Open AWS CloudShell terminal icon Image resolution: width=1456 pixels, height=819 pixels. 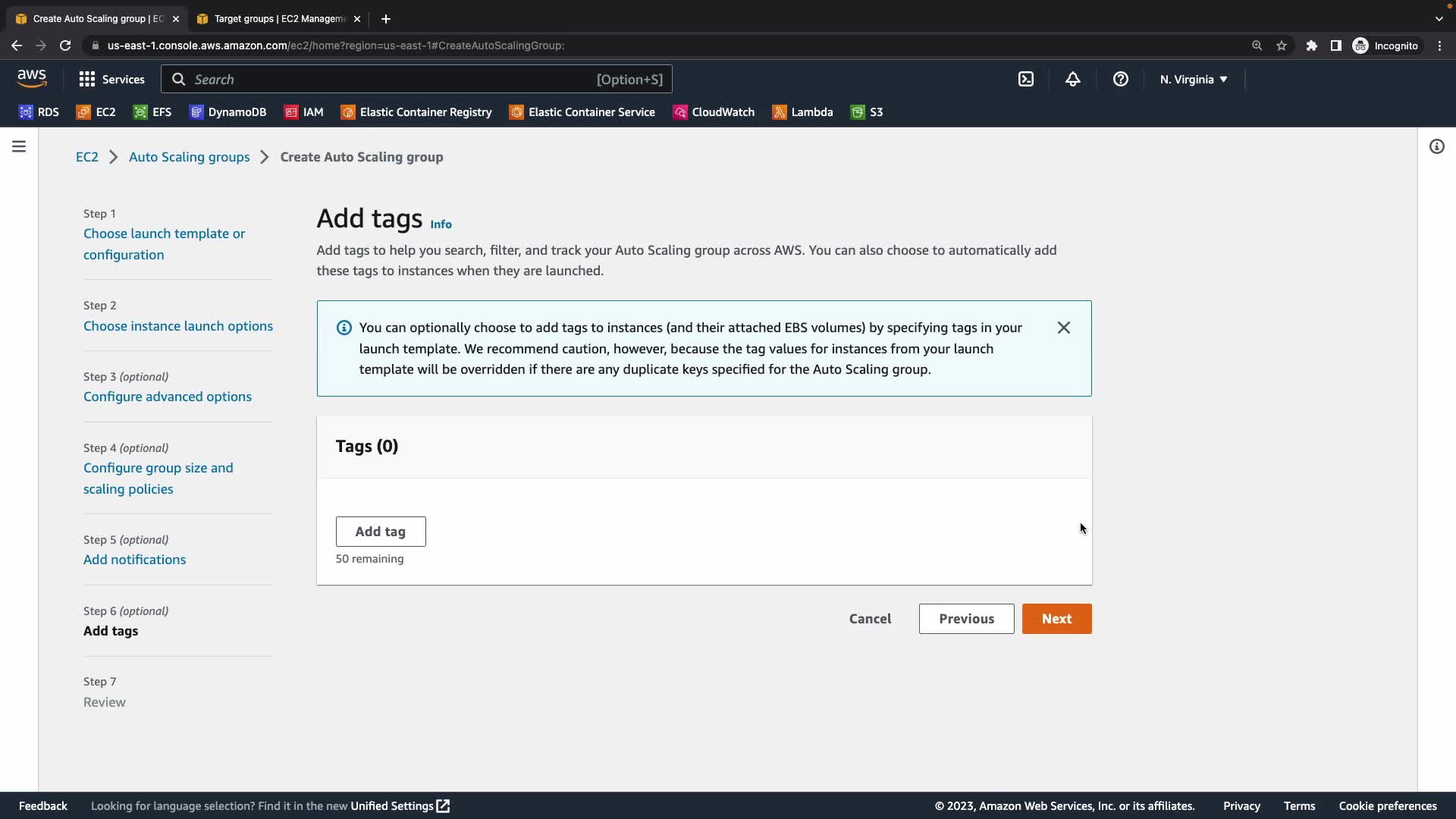(x=1025, y=79)
